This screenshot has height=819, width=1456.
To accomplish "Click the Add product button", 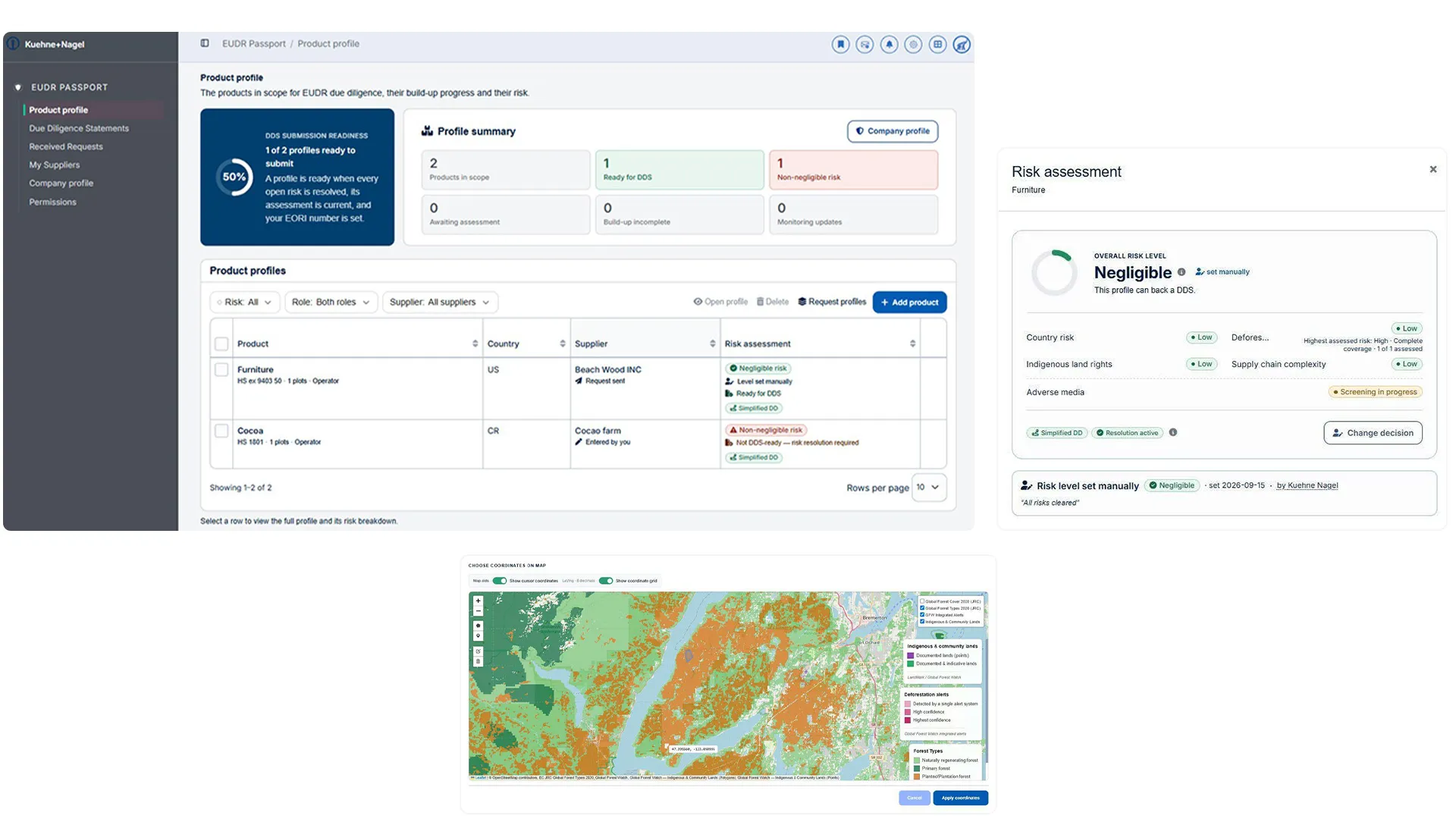I will coord(909,302).
